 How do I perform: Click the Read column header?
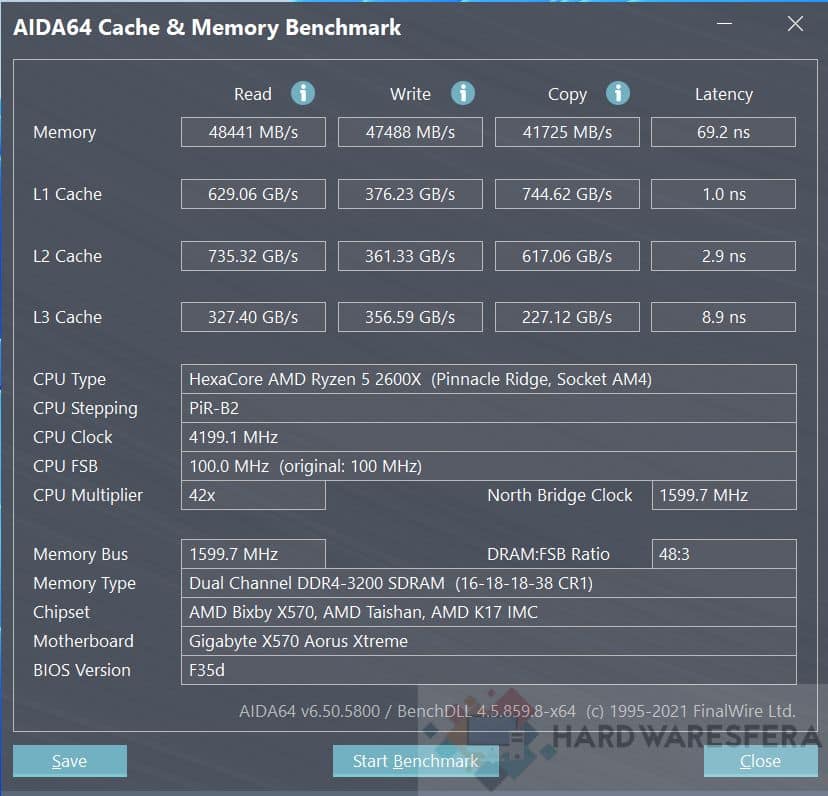(252, 94)
